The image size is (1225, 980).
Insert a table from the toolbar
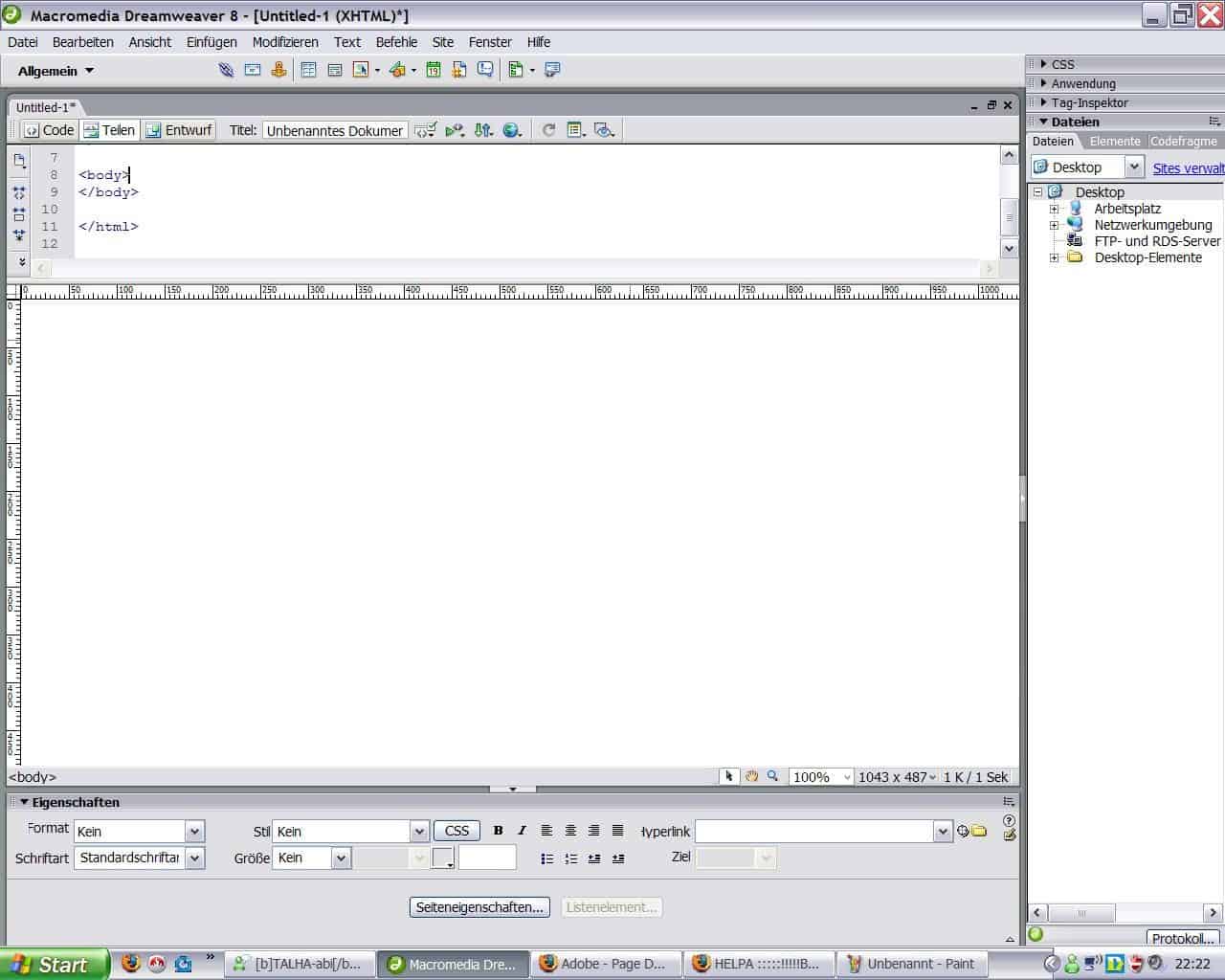tap(308, 70)
